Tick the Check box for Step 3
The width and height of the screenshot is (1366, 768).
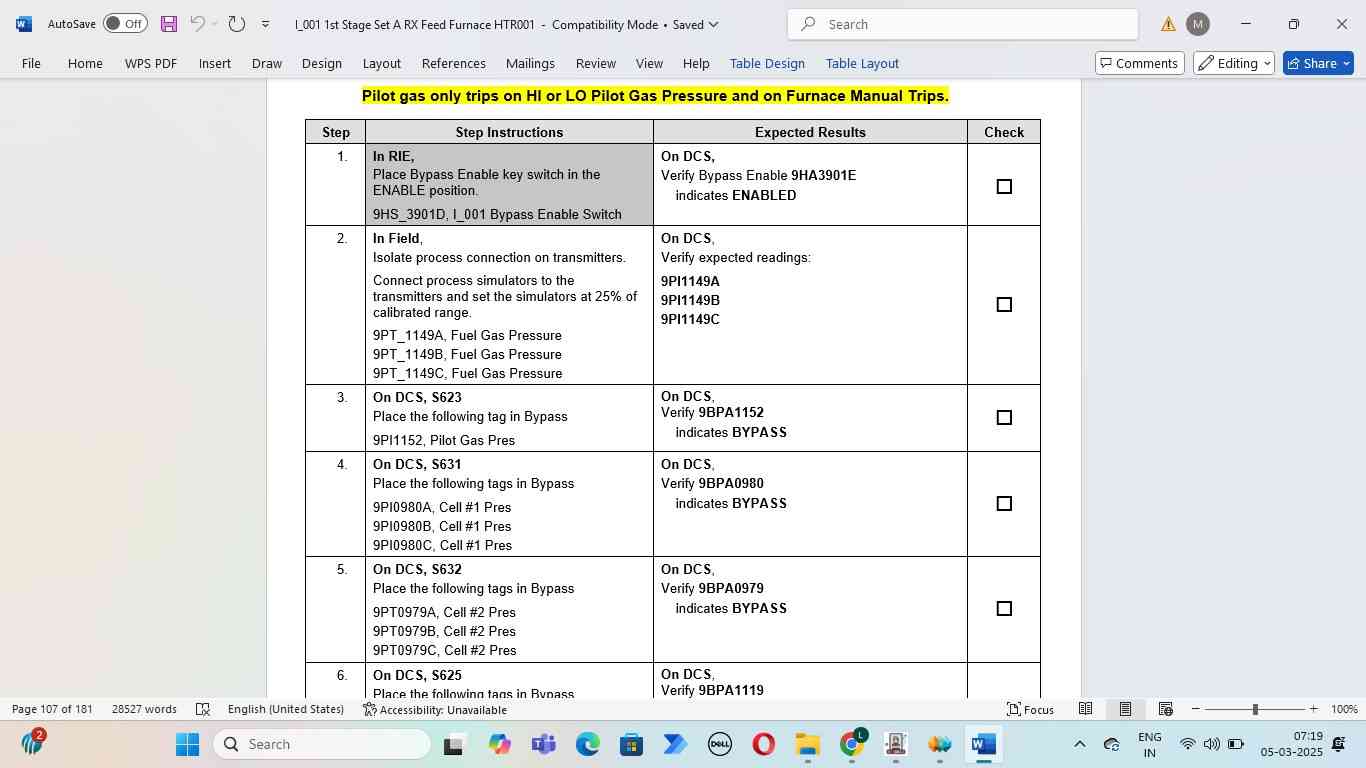pos(1004,418)
